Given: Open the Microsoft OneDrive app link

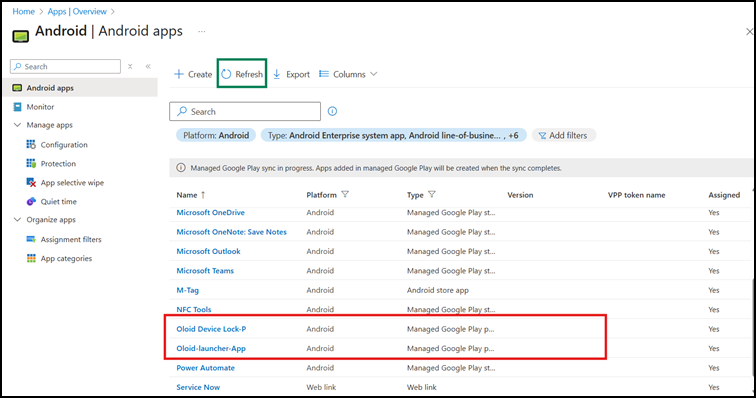Looking at the screenshot, I should pyautogui.click(x=210, y=212).
